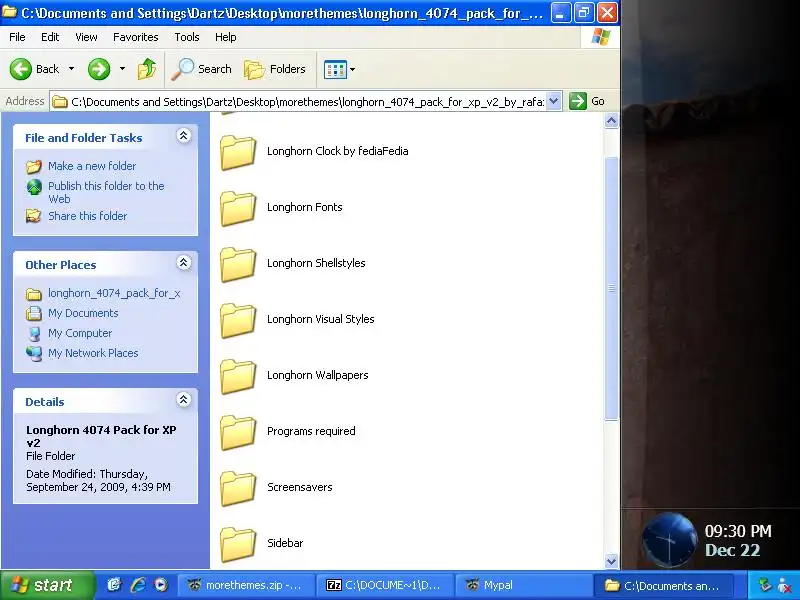Launch Internet Explorer from Quick Launch
Image resolution: width=800 pixels, height=600 pixels.
pos(138,585)
